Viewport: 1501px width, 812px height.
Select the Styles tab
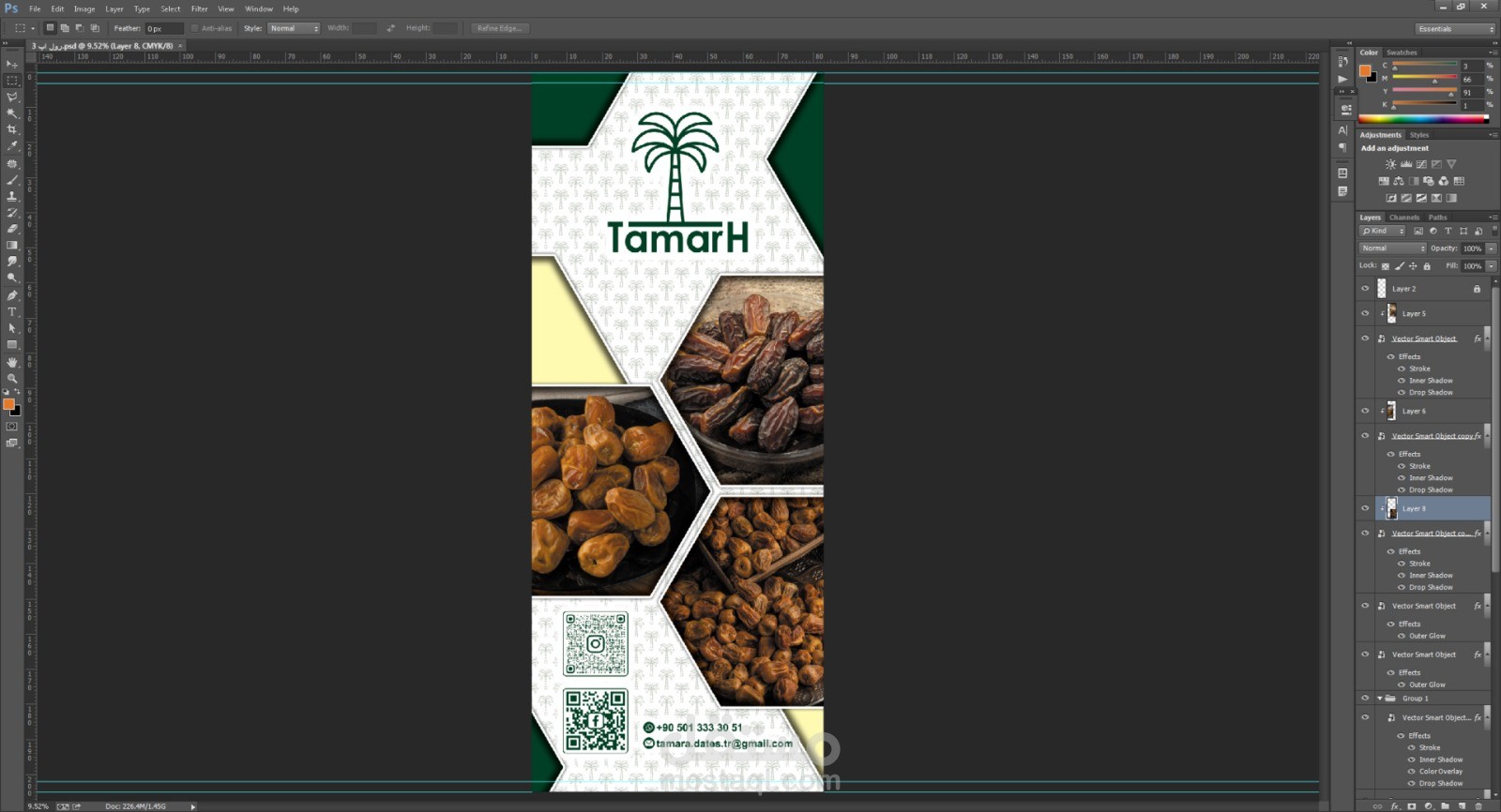coord(1419,135)
